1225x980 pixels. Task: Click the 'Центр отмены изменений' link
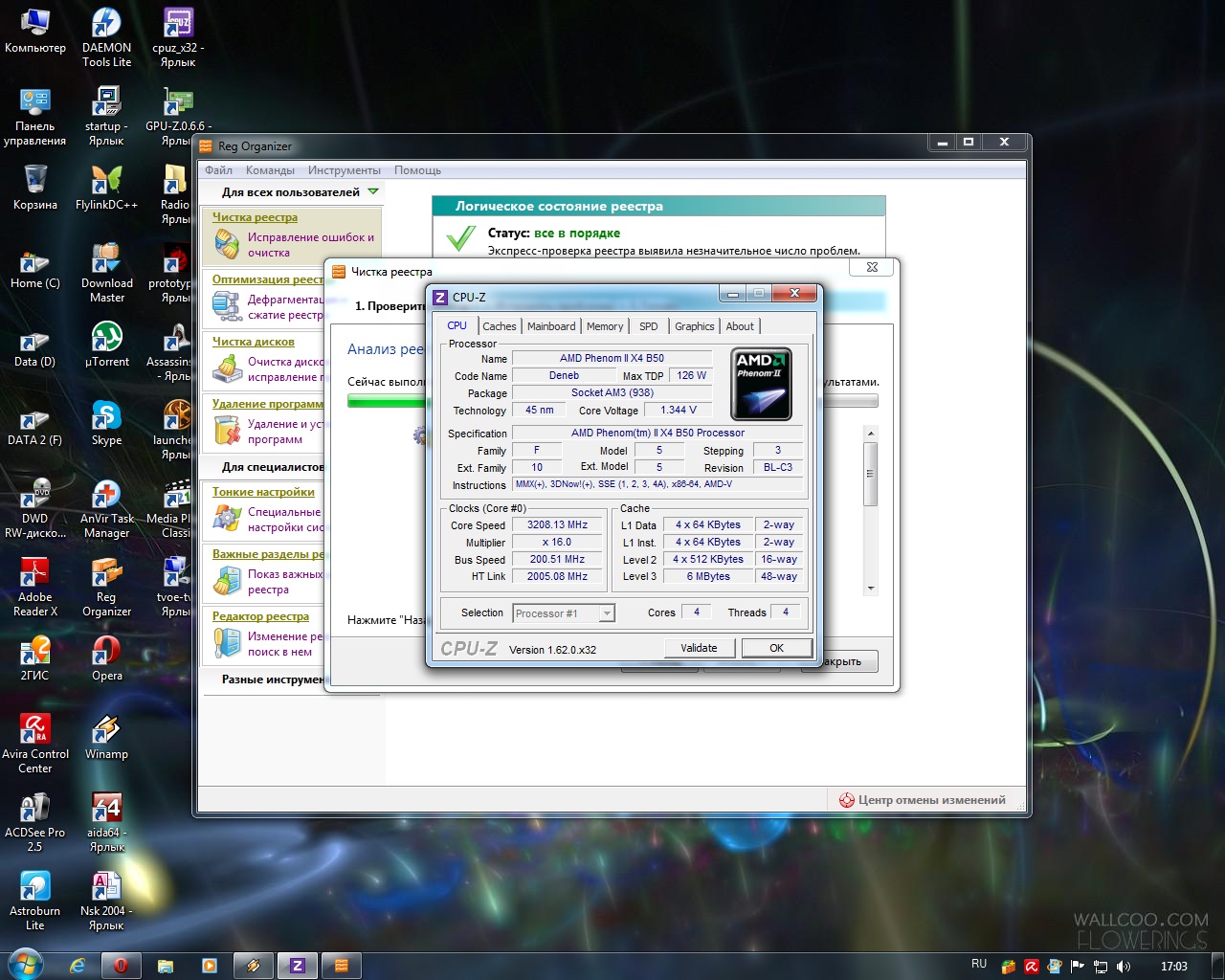[931, 800]
